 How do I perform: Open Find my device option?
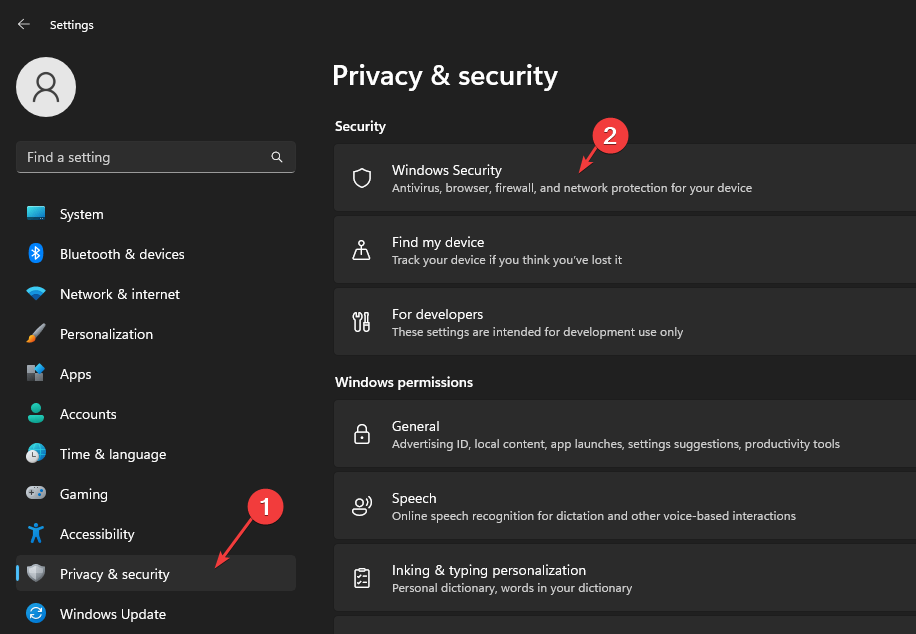click(x=625, y=250)
